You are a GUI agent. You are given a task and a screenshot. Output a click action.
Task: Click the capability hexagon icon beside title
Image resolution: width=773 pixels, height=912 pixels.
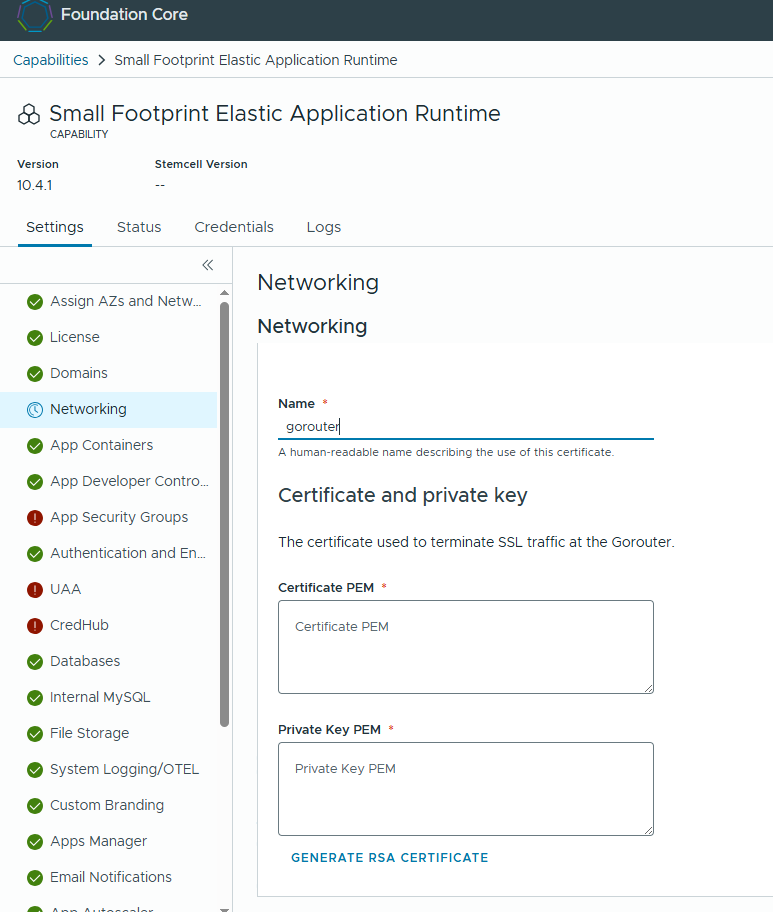[29, 115]
